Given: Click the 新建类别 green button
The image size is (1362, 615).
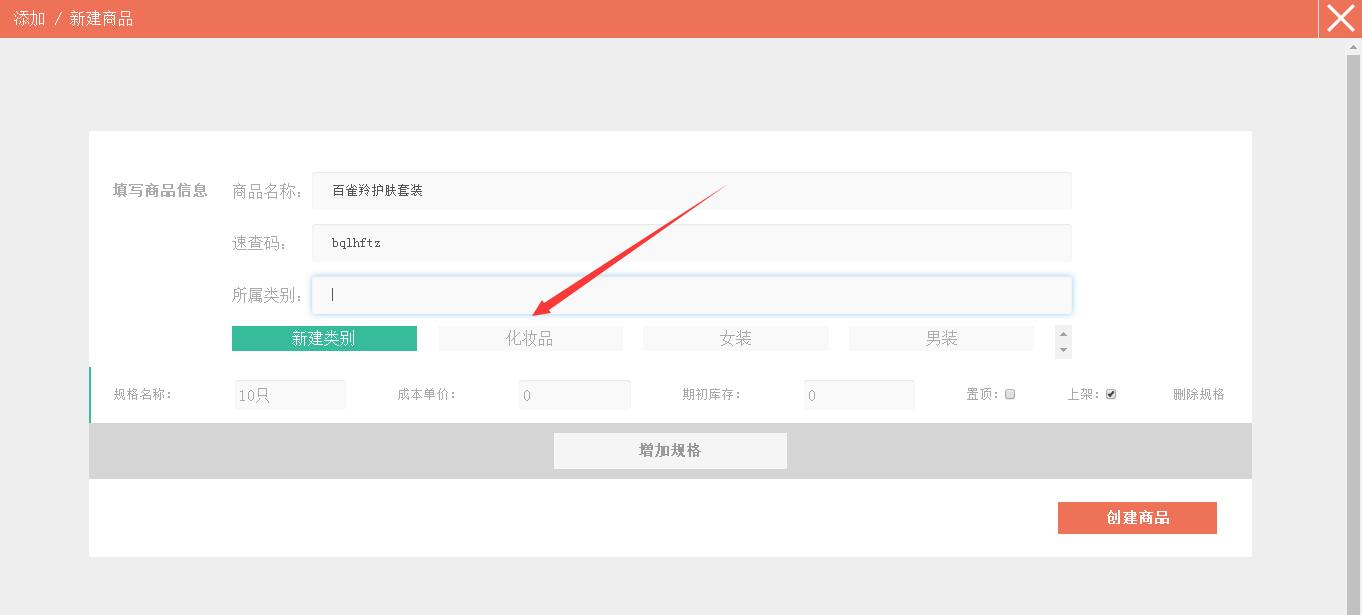Looking at the screenshot, I should tap(324, 338).
